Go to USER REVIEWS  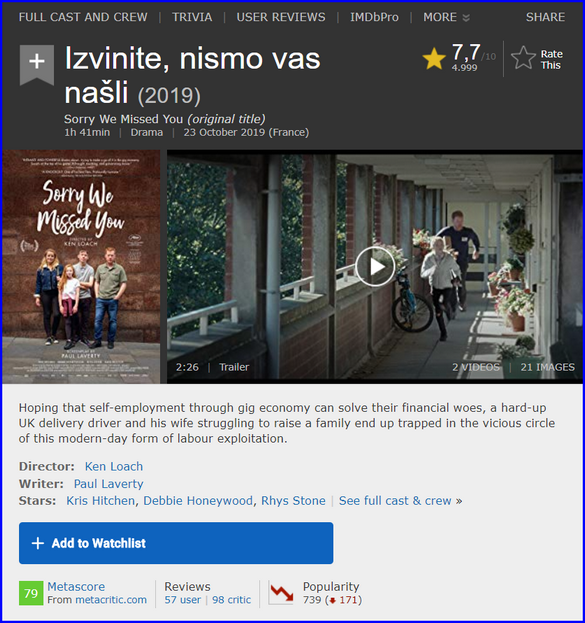tap(281, 17)
